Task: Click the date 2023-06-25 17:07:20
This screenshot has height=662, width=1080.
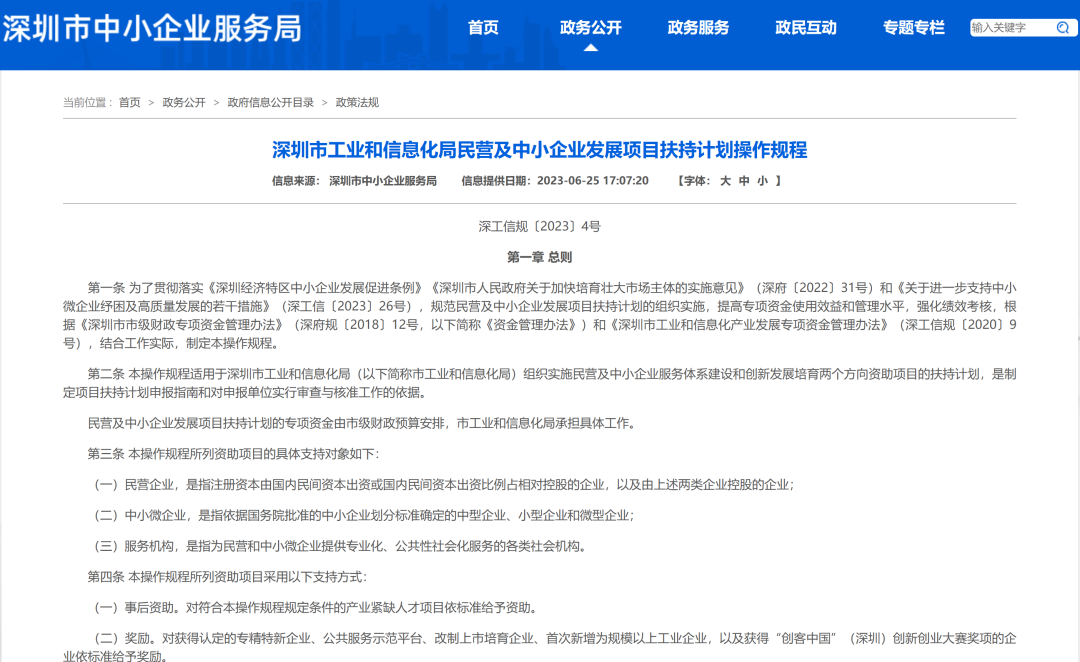Action: 592,181
